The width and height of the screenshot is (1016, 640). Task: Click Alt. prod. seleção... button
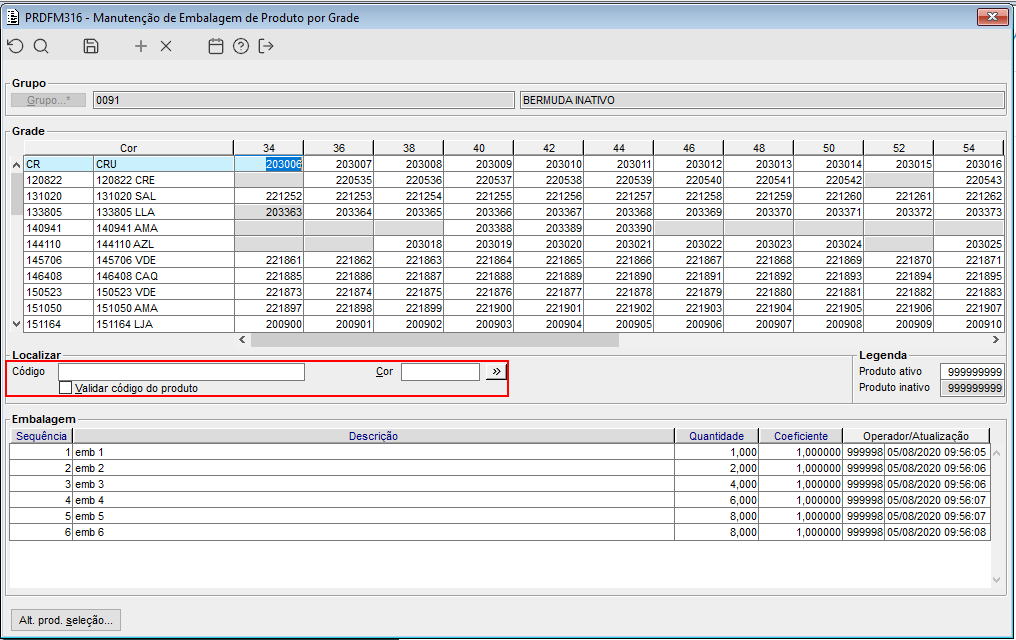point(65,620)
